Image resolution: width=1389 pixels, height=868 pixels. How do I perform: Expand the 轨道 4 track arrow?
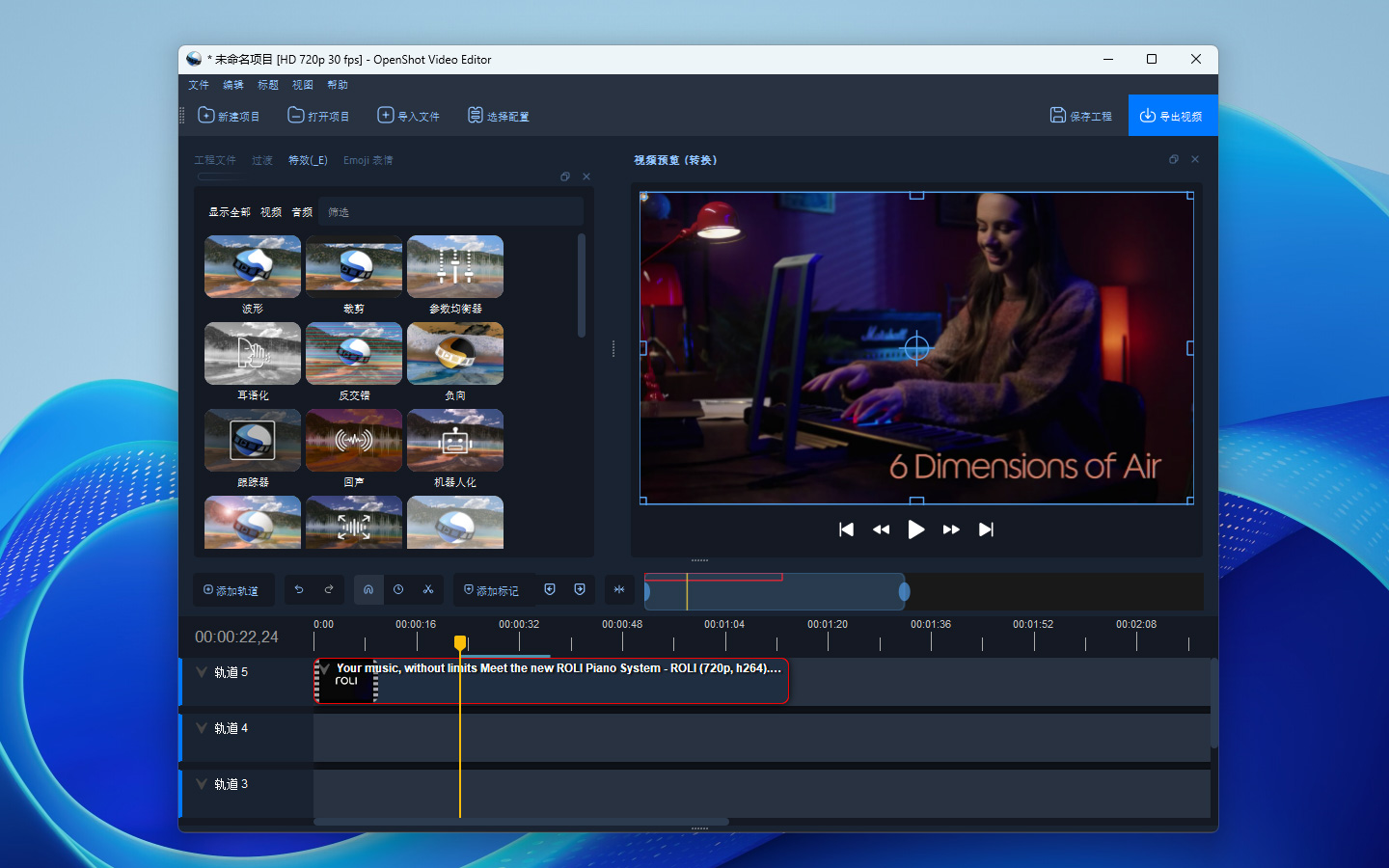tap(202, 728)
